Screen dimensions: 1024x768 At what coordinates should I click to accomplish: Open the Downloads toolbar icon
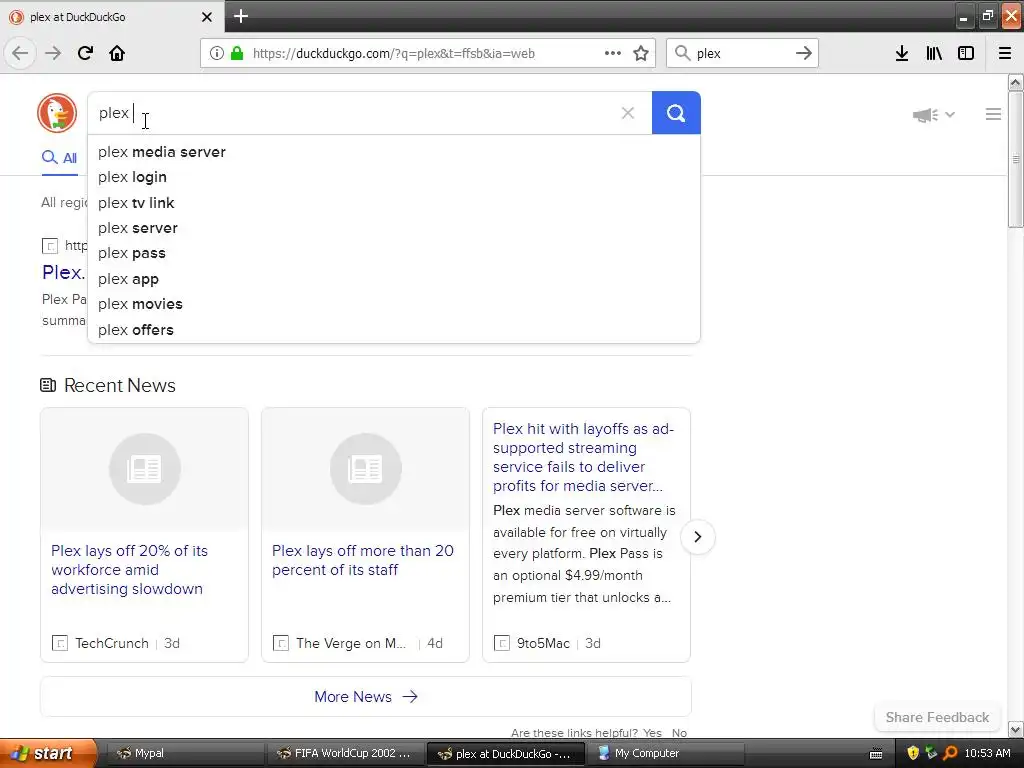coord(902,53)
